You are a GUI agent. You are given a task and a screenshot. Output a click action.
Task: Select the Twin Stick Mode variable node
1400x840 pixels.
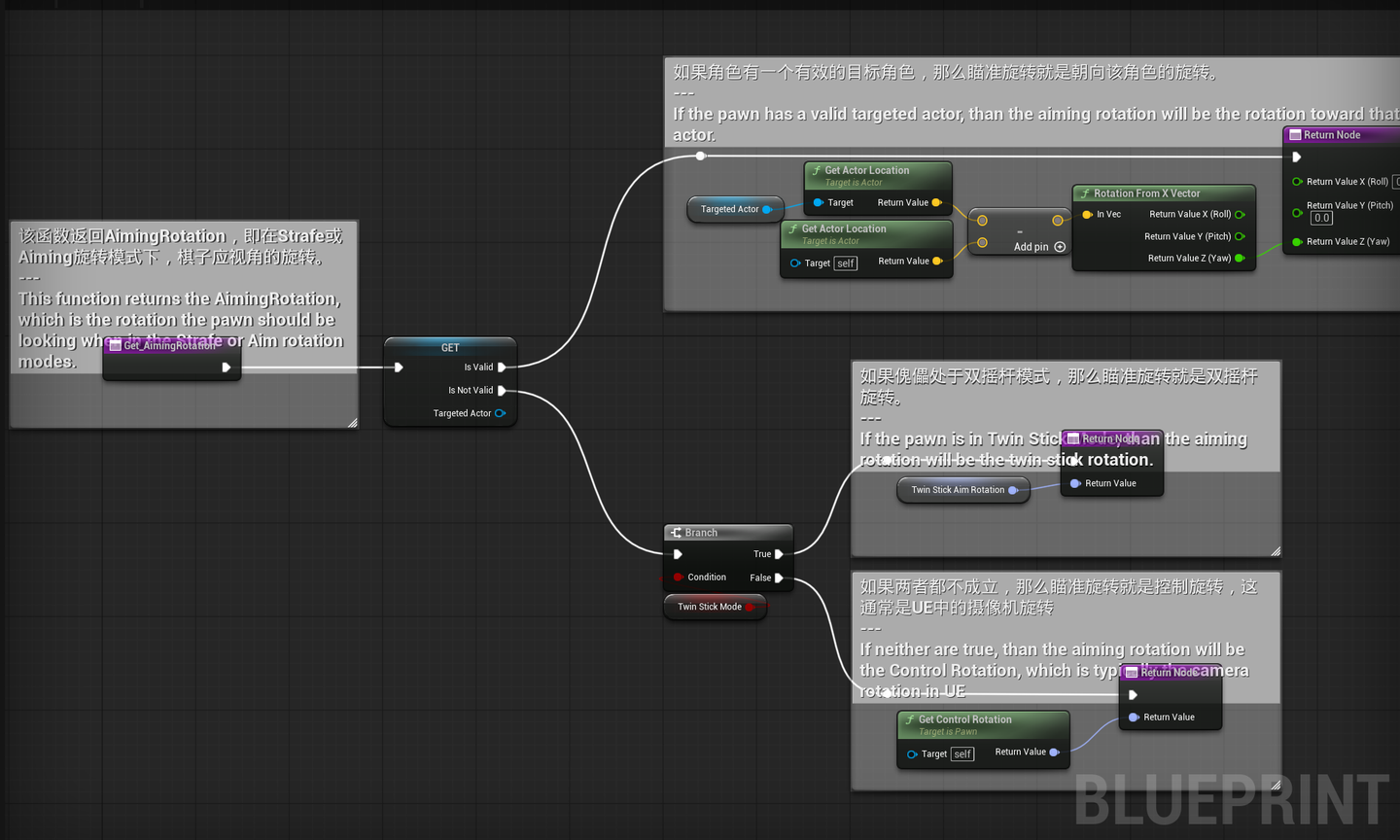(715, 608)
